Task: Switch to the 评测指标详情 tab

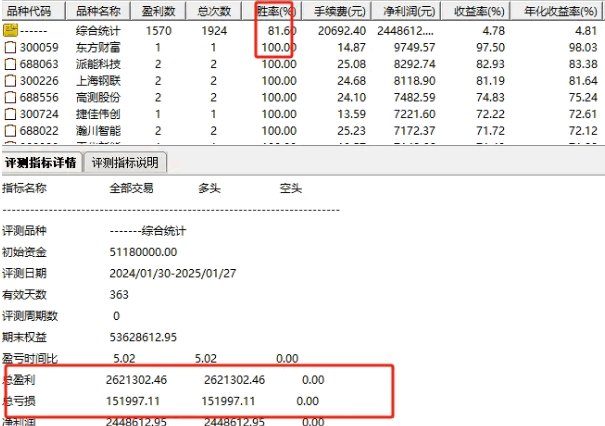Action: [41, 162]
